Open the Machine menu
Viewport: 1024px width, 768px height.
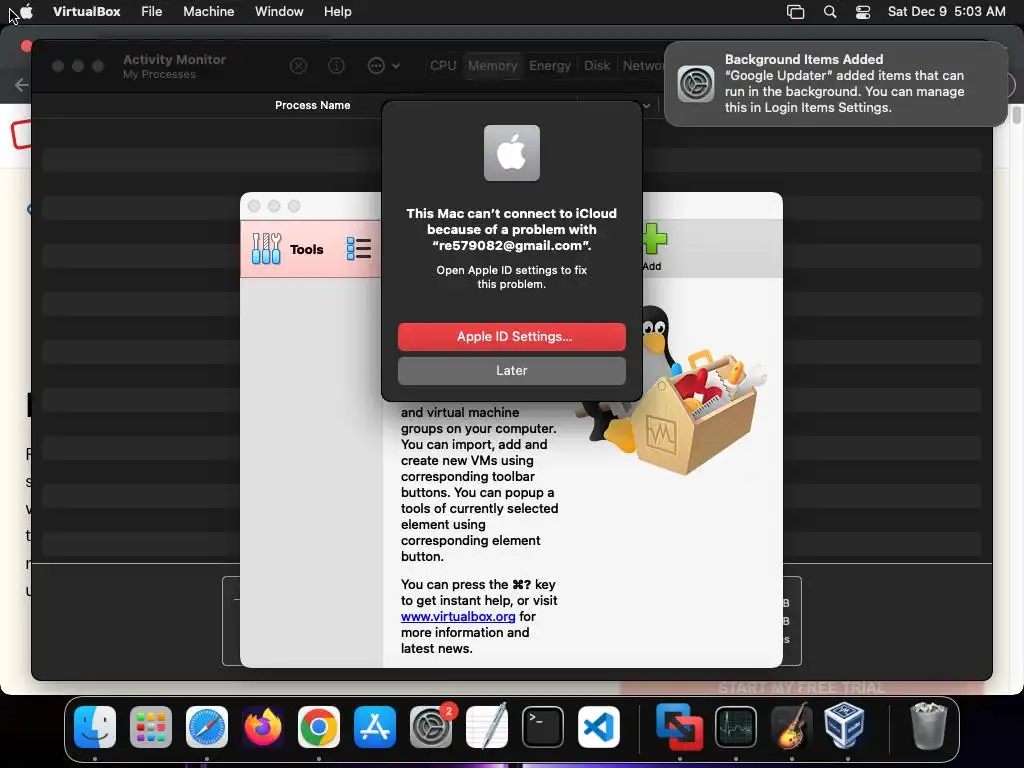coord(208,11)
